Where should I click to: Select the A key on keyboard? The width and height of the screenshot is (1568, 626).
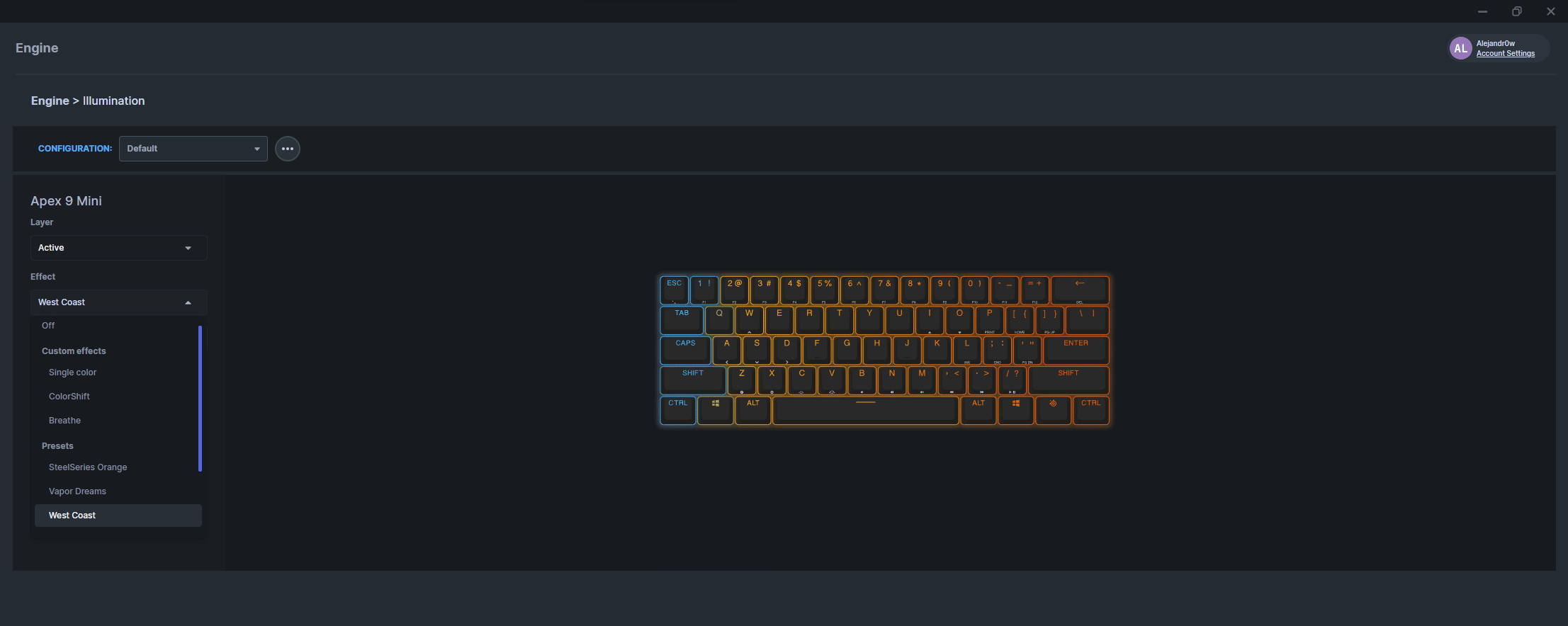coord(727,350)
